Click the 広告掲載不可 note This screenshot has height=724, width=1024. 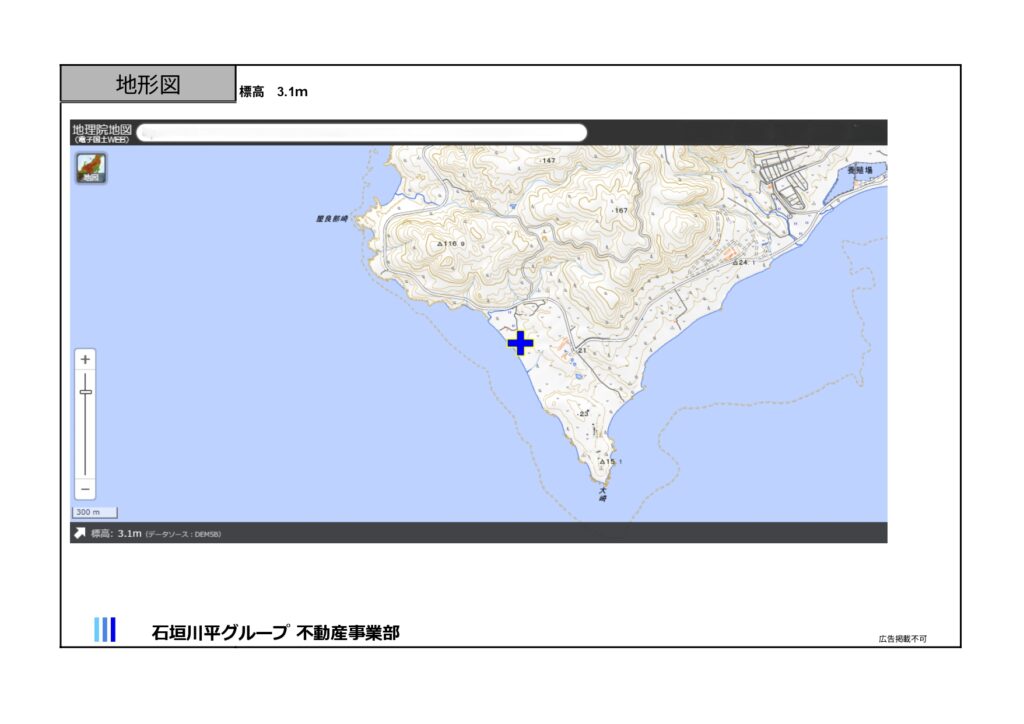click(903, 638)
